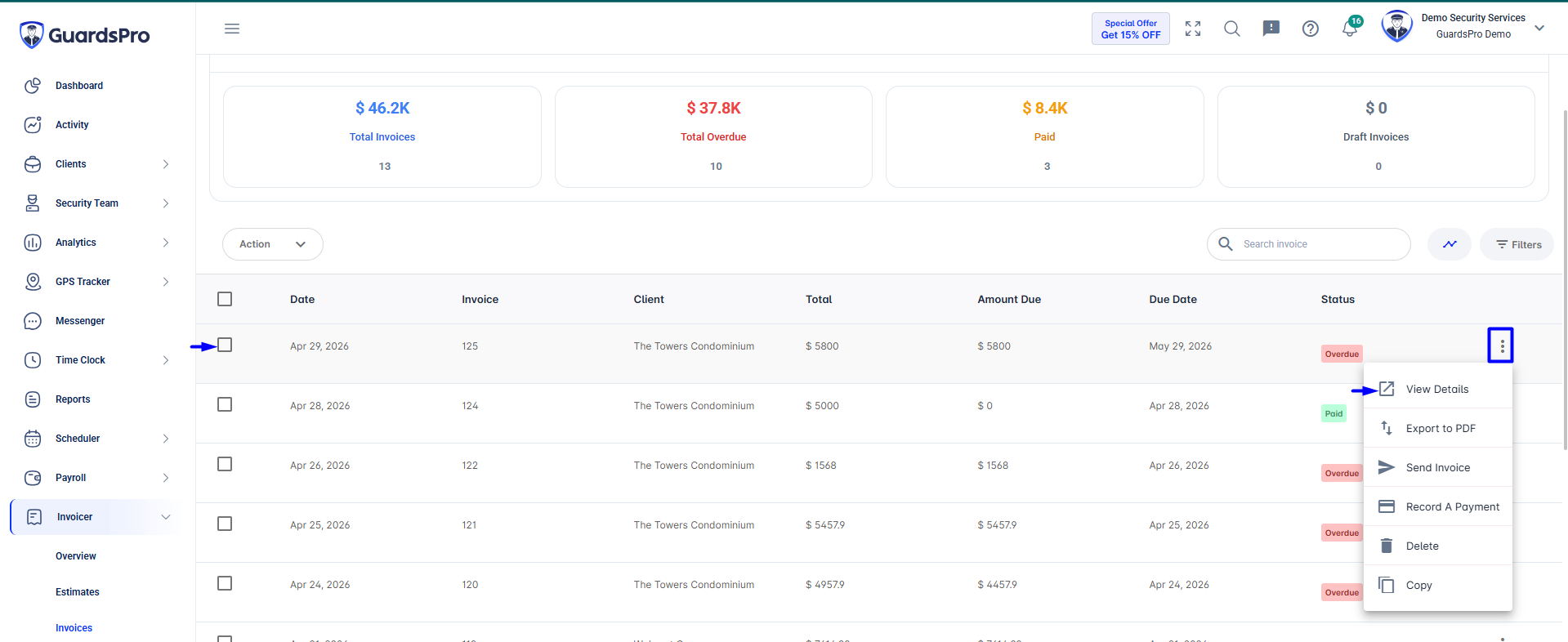The image size is (1568, 642).
Task: Go to the Invoices page
Action: pyautogui.click(x=74, y=628)
